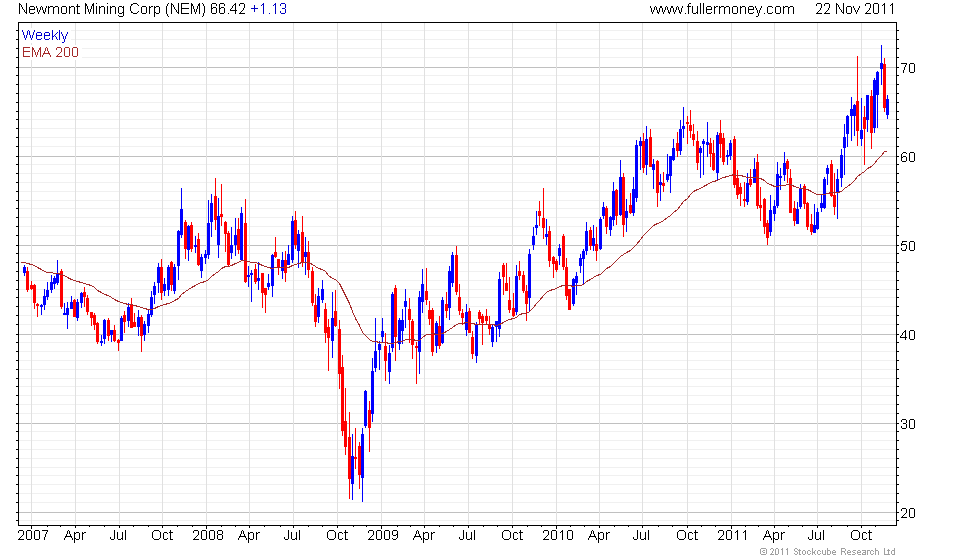The width and height of the screenshot is (980, 560).
Task: Click the 40 price axis label
Action: pyautogui.click(x=908, y=336)
